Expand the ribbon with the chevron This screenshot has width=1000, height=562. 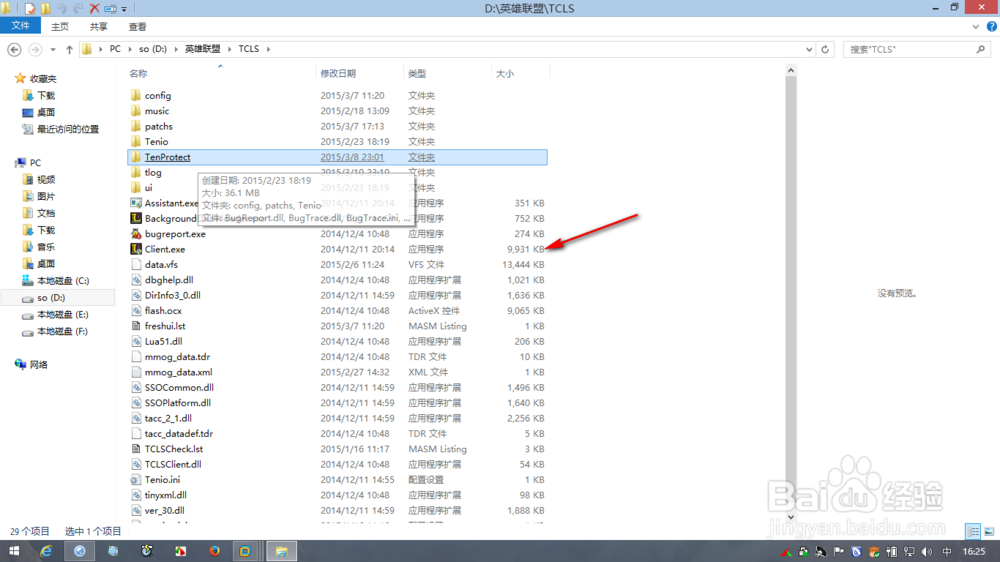tap(976, 27)
